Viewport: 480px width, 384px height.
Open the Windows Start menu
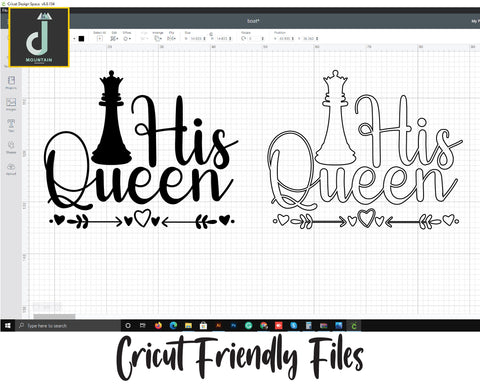pyautogui.click(x=7, y=325)
